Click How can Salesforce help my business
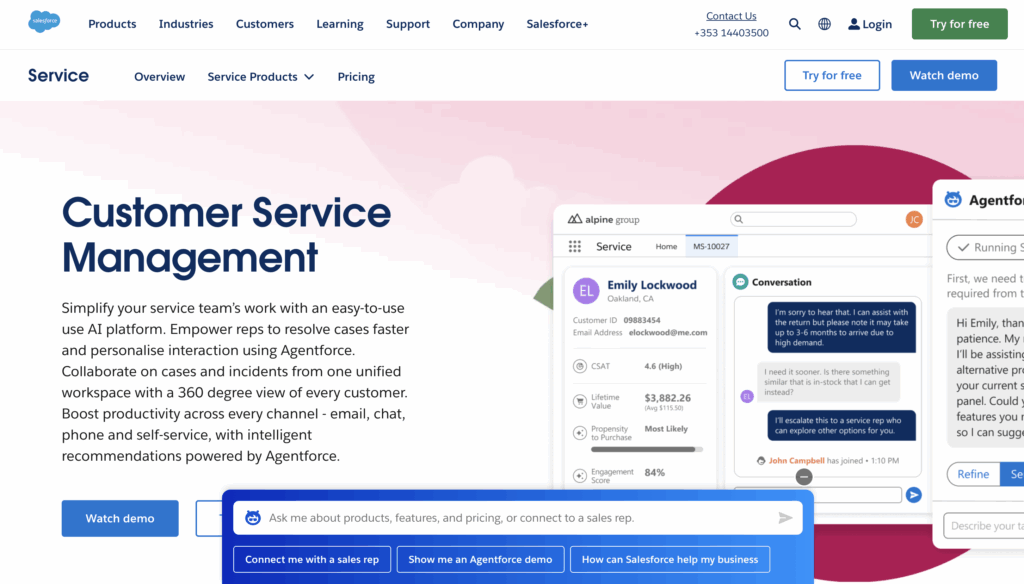Viewport: 1024px width, 584px height. coord(669,559)
